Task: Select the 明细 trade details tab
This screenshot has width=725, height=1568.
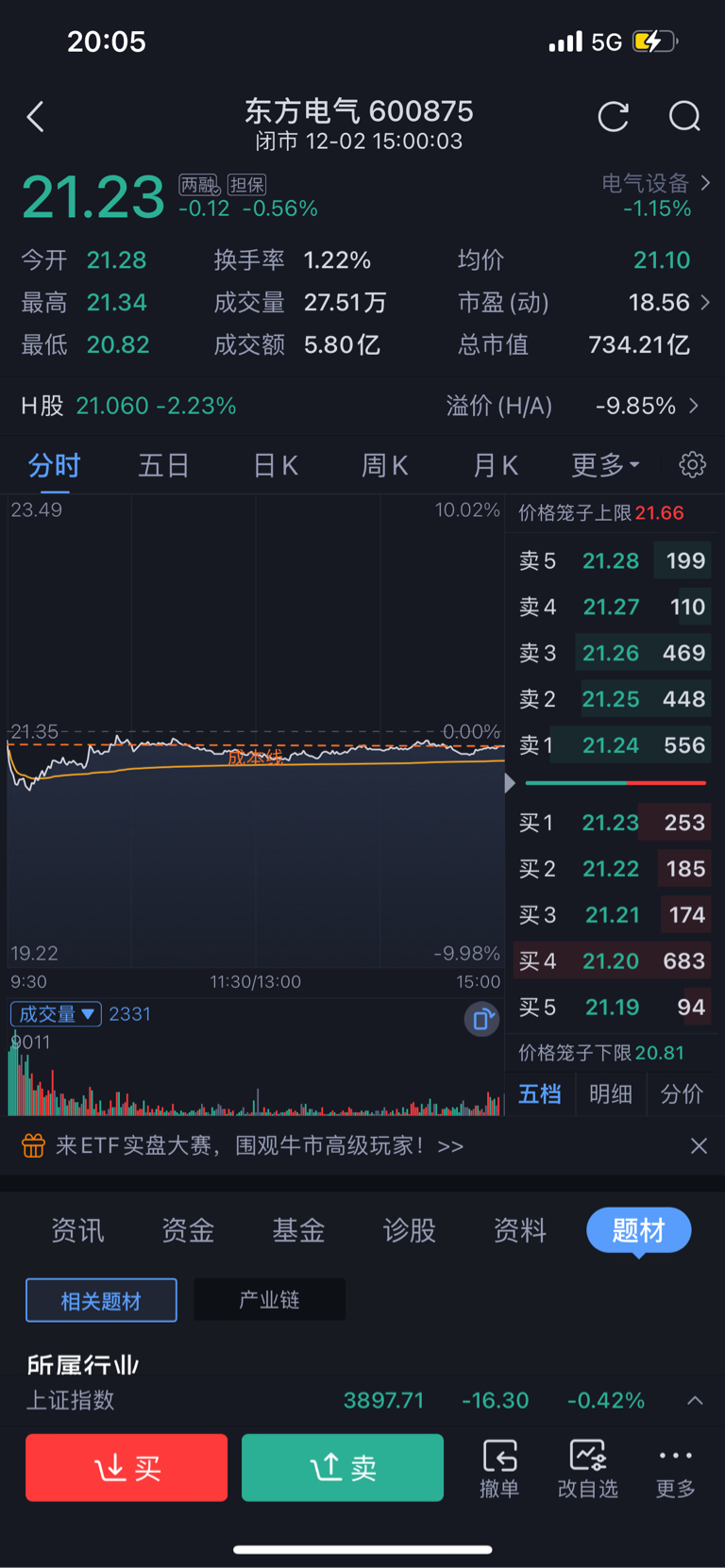Action: (x=611, y=1093)
